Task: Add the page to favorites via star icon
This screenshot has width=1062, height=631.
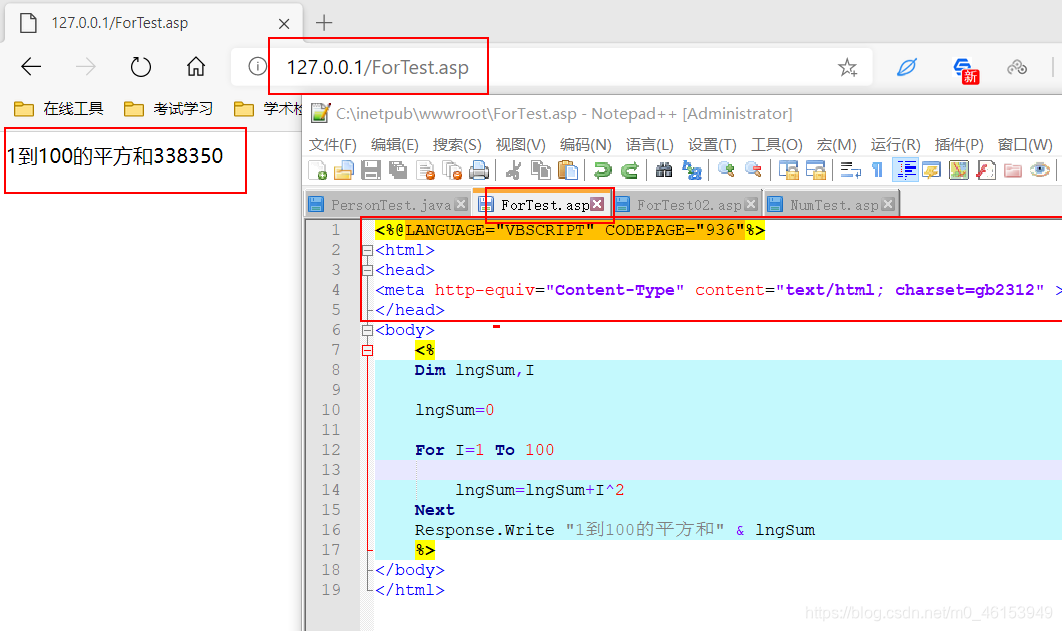Action: (847, 67)
